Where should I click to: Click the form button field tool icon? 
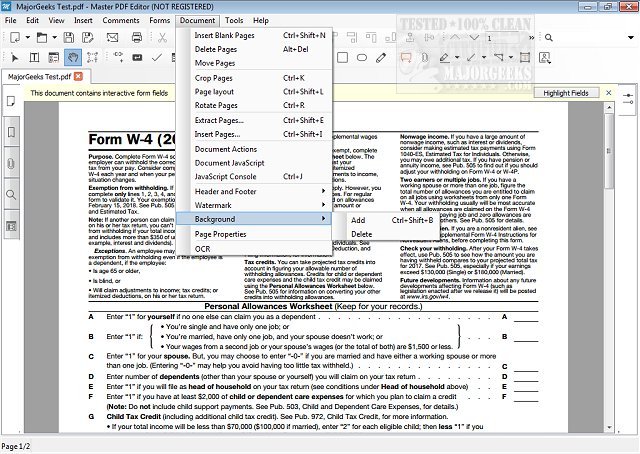(x=138, y=58)
